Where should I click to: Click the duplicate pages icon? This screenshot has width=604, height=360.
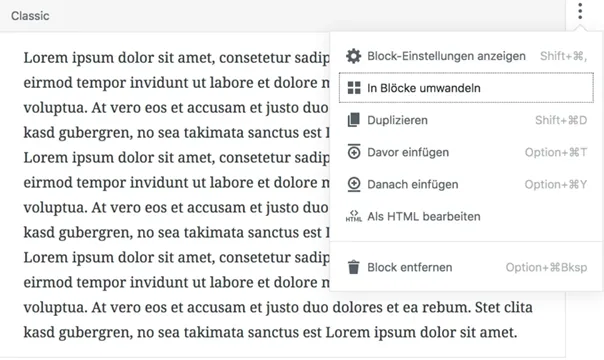(x=354, y=120)
